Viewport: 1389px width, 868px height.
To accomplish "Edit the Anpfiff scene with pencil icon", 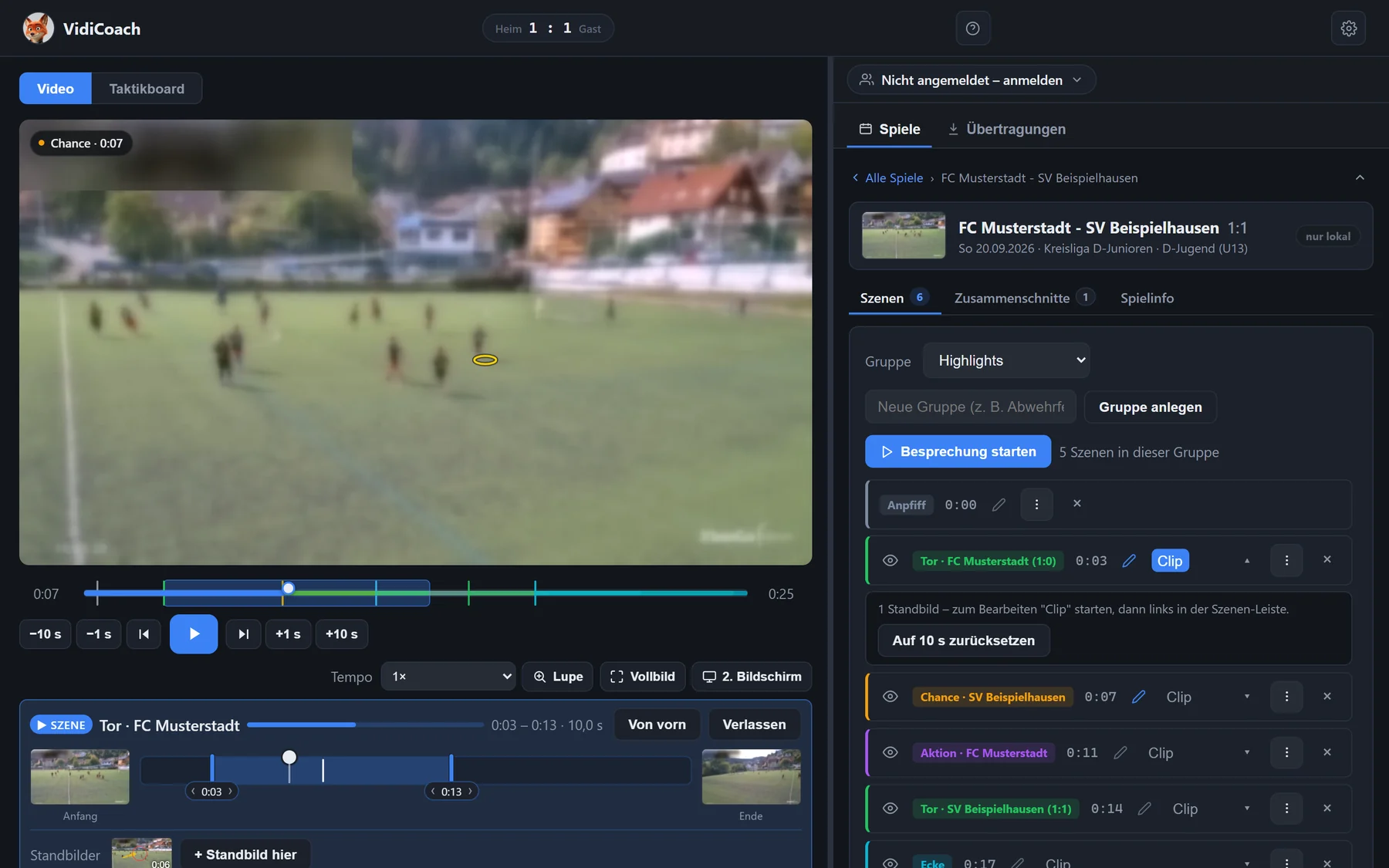I will [x=999, y=505].
